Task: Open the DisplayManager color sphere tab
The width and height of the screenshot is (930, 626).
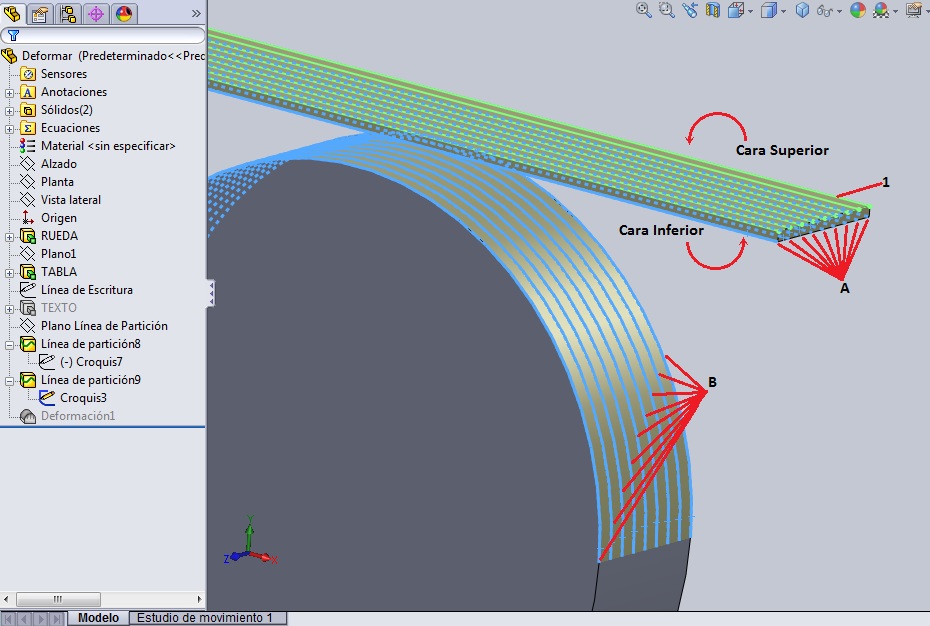Action: click(x=124, y=13)
